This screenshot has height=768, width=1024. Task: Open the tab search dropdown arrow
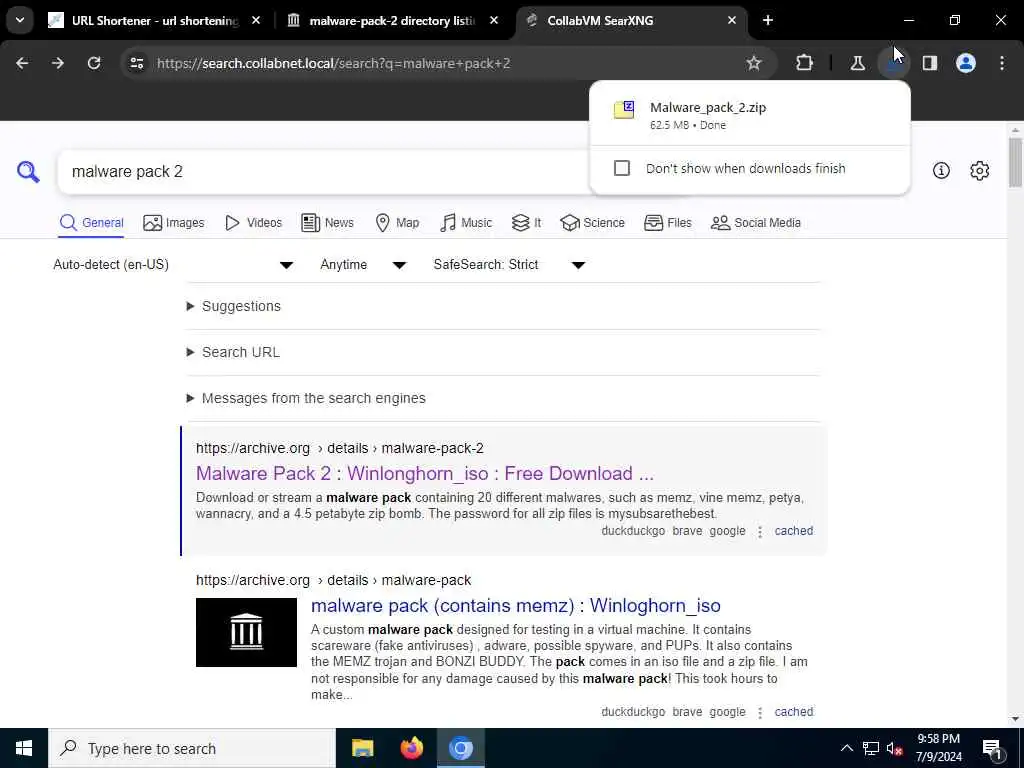coord(20,20)
